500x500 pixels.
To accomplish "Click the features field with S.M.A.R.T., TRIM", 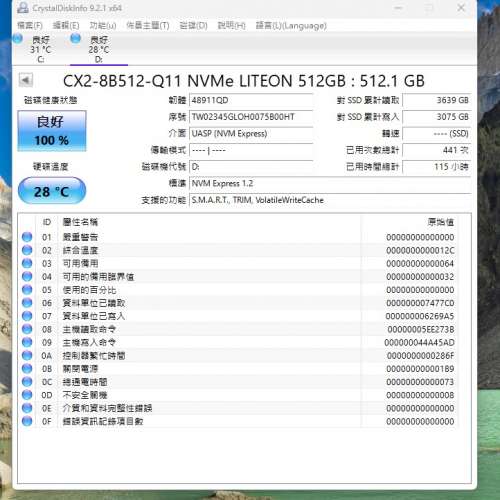I will coord(330,200).
